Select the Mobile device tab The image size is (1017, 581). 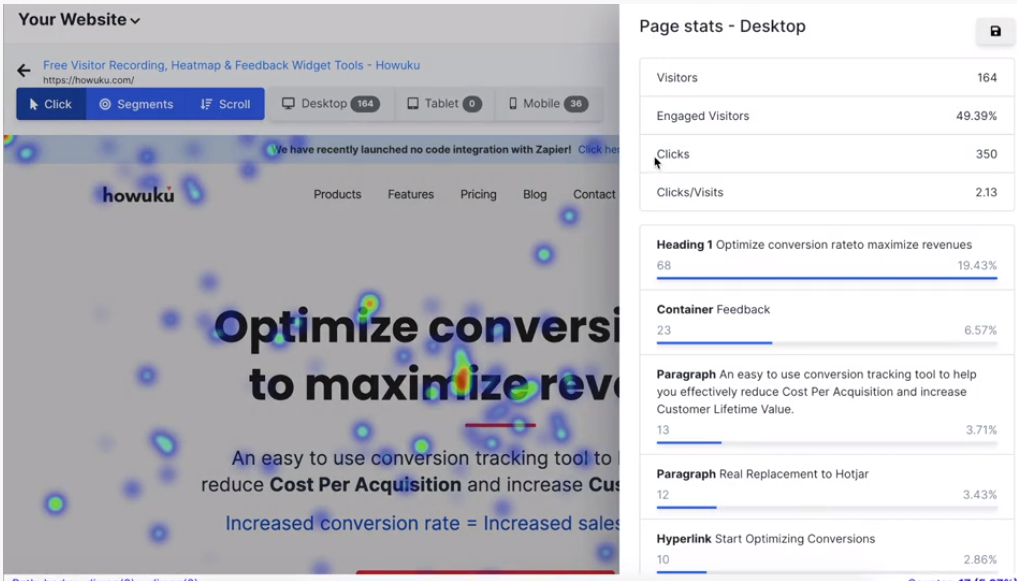(548, 104)
